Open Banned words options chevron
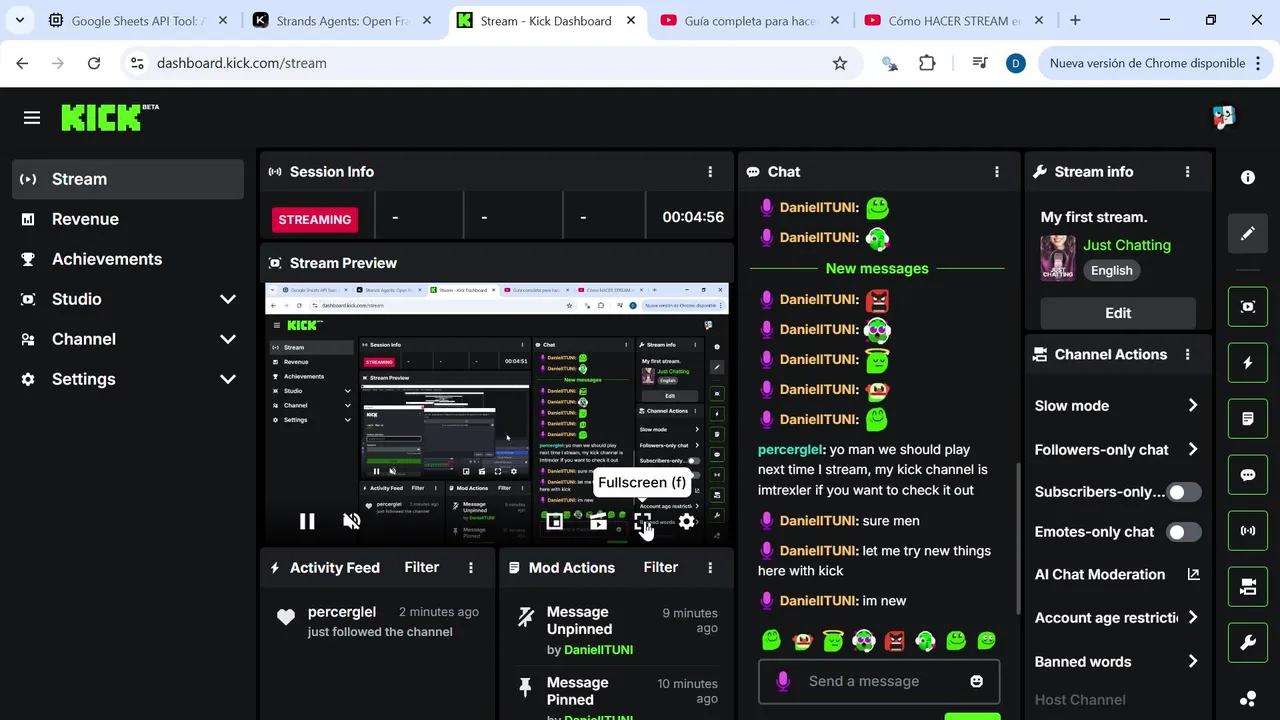This screenshot has height=720, width=1280. click(1192, 661)
